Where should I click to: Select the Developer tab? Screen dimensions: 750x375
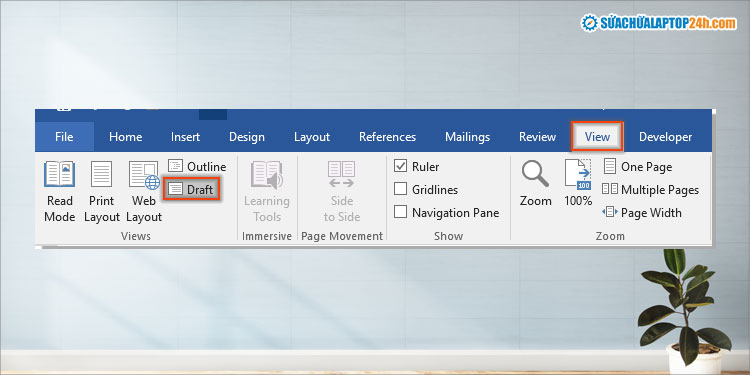coord(665,137)
